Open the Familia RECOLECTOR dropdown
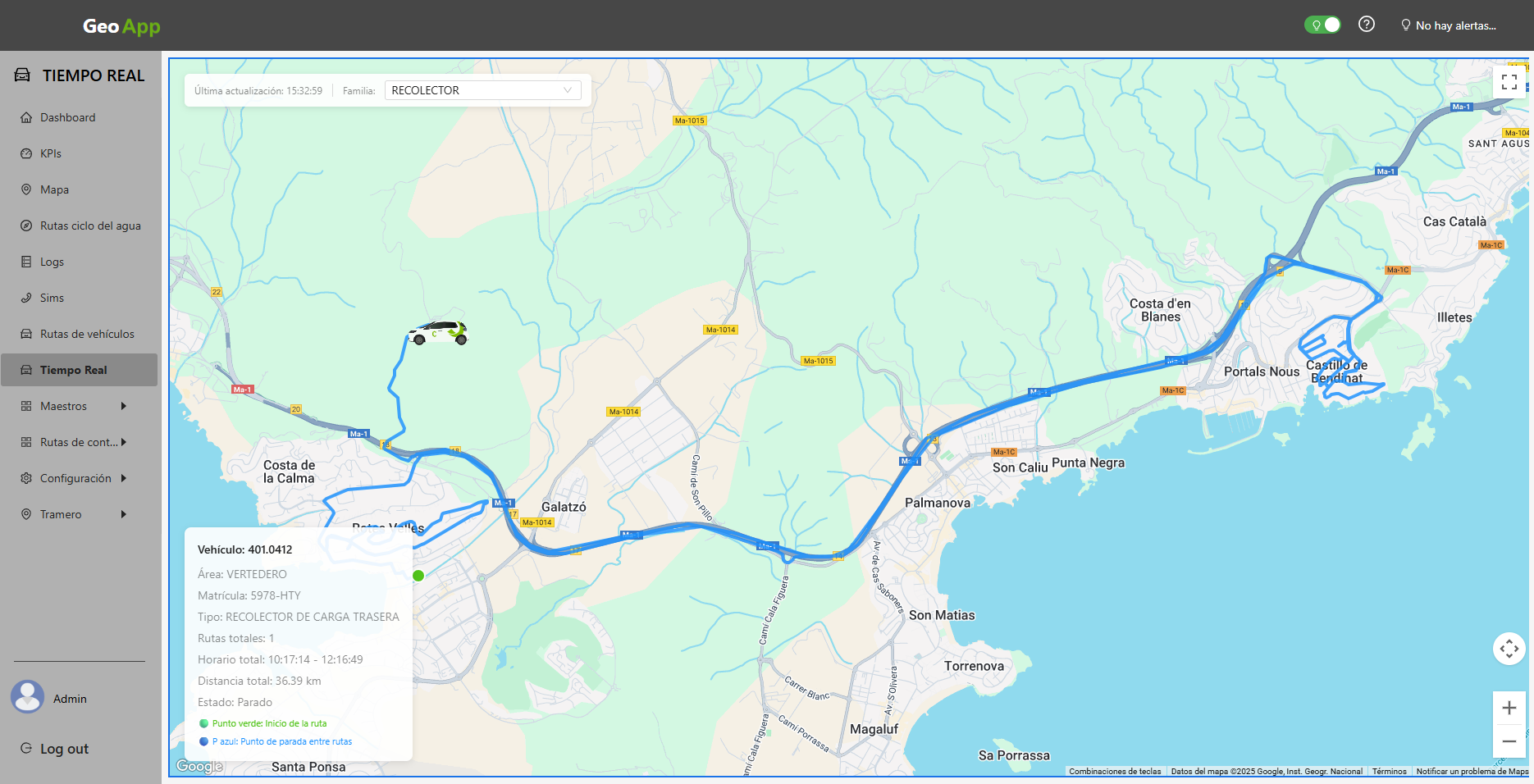This screenshot has width=1534, height=784. tap(482, 90)
